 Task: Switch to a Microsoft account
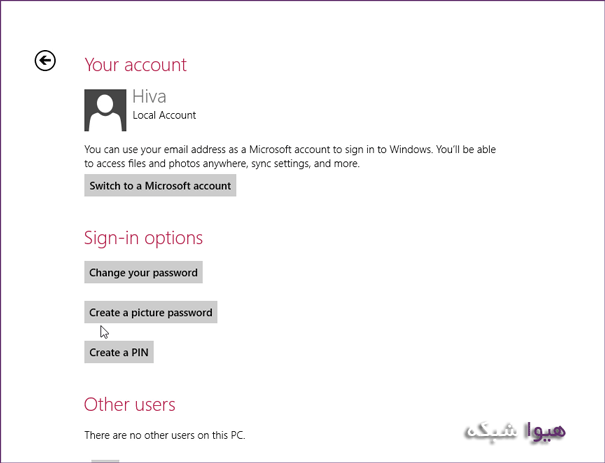[160, 186]
